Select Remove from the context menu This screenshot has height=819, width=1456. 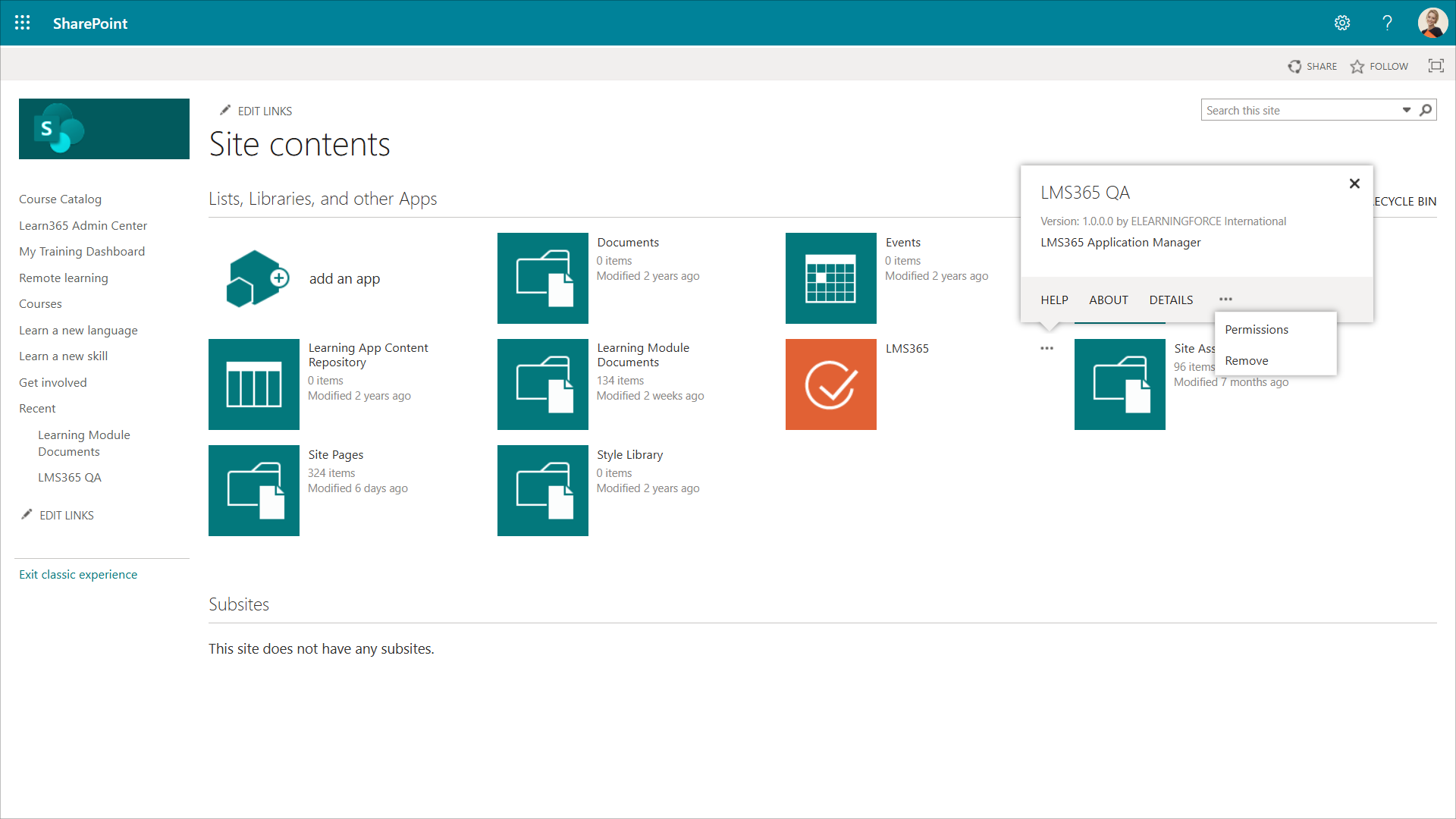1246,360
